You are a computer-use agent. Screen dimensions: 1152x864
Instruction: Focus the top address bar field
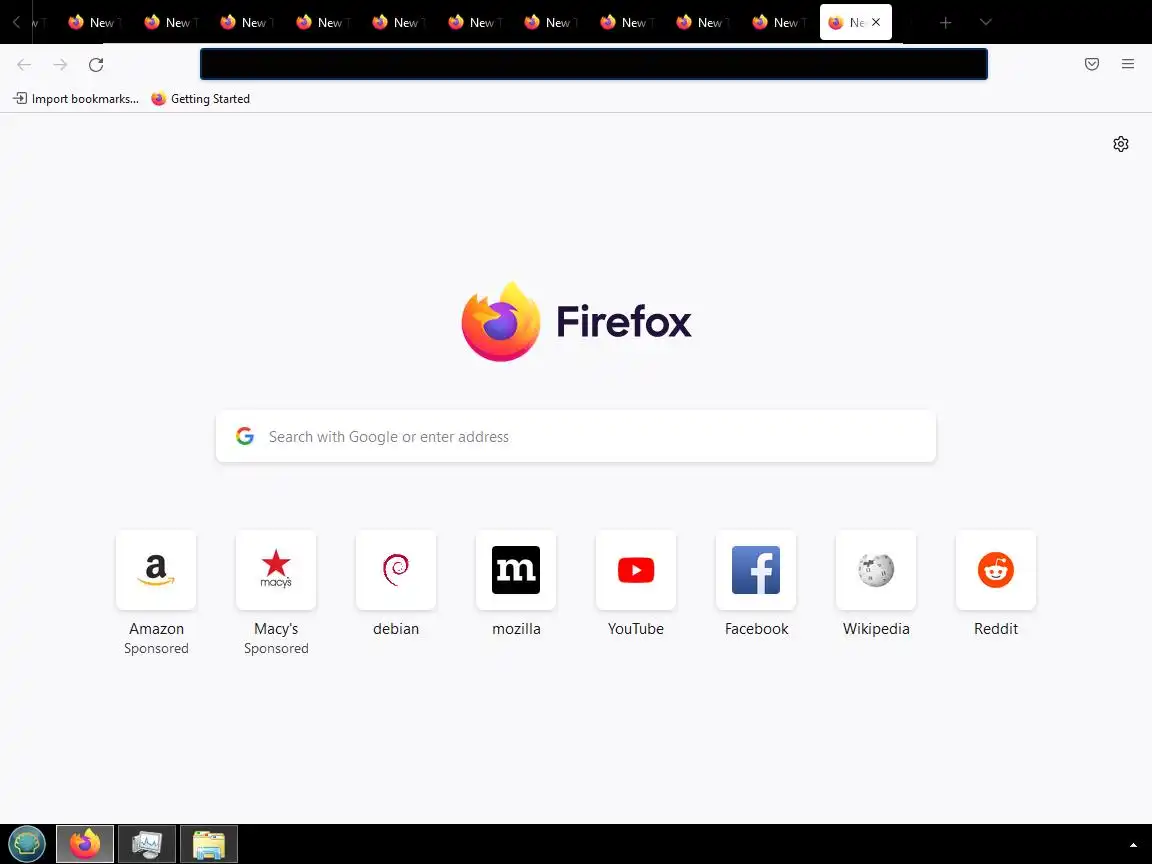tap(594, 64)
